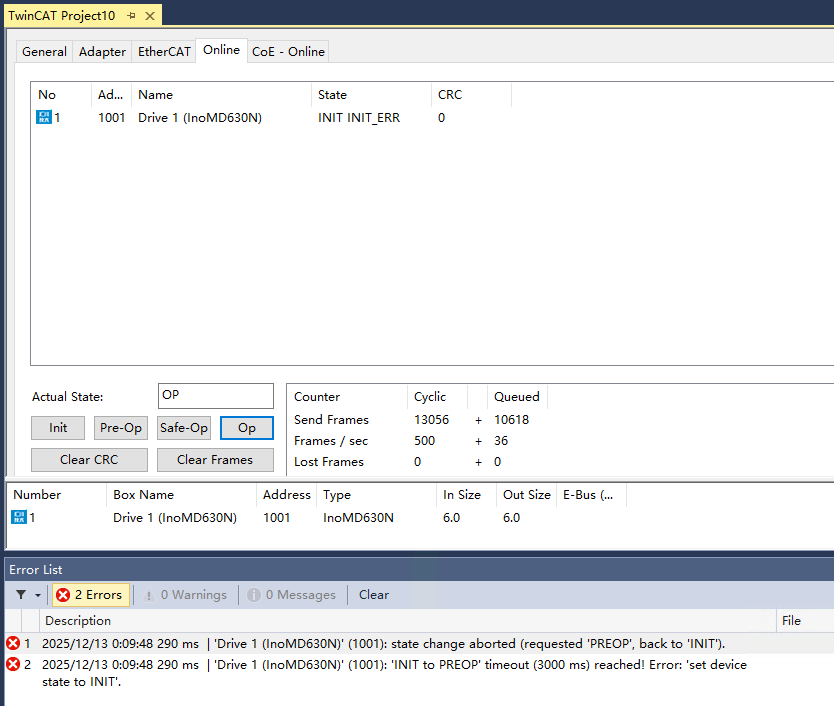Request Init state with the Init button
The image size is (834, 706).
point(58,428)
